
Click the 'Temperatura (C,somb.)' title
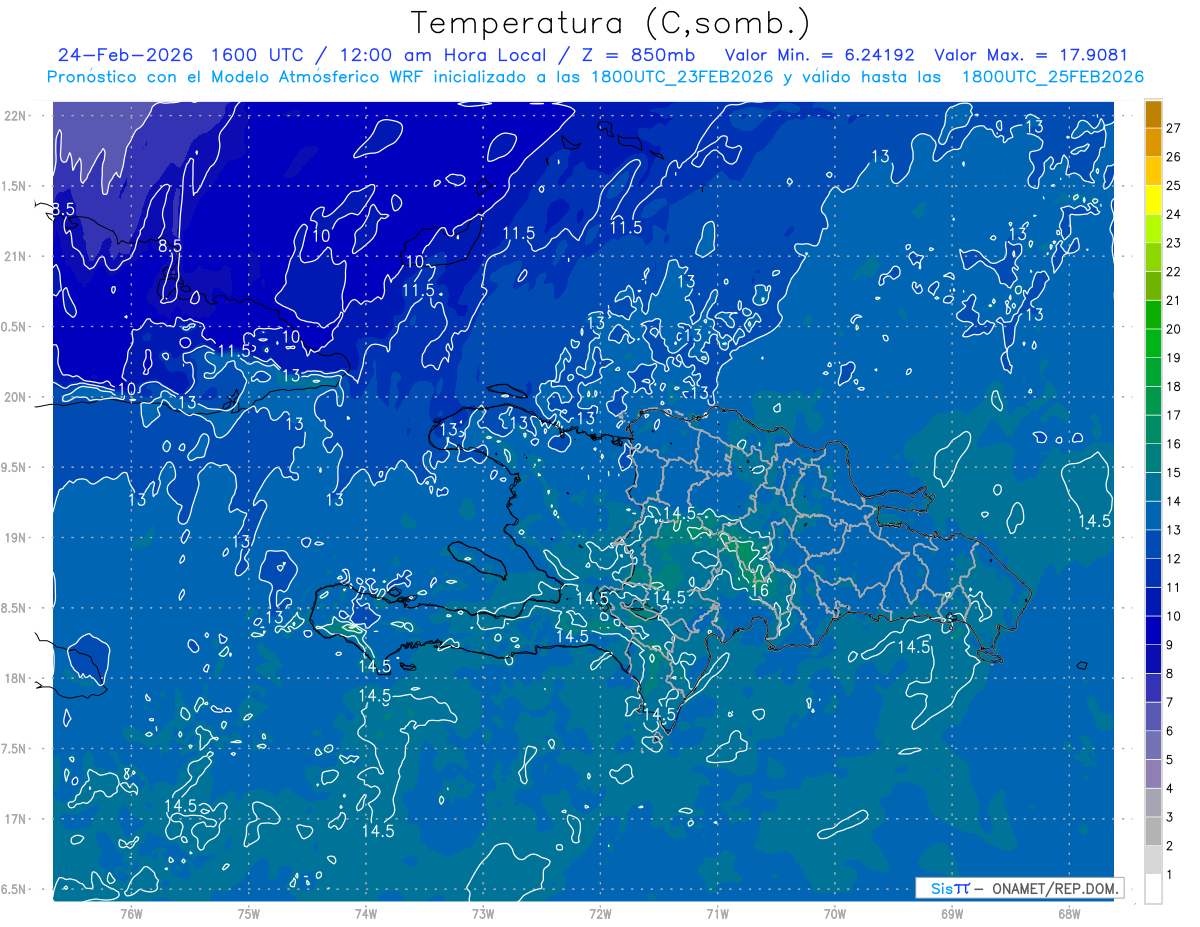pos(611,23)
